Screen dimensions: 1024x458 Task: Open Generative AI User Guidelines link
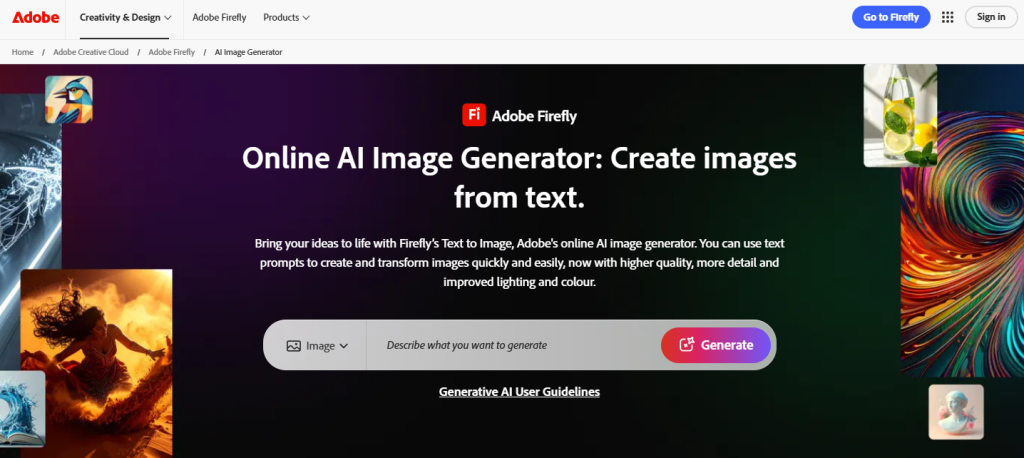[x=519, y=392]
